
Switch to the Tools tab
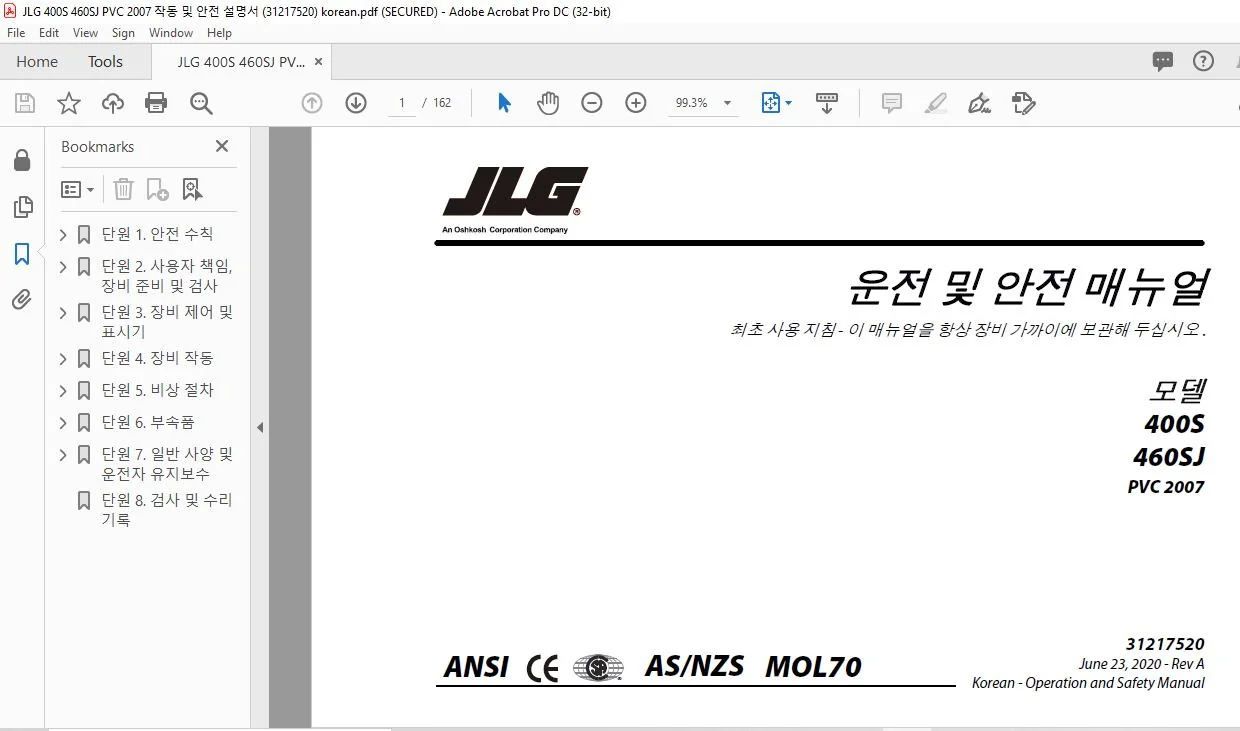[x=105, y=61]
